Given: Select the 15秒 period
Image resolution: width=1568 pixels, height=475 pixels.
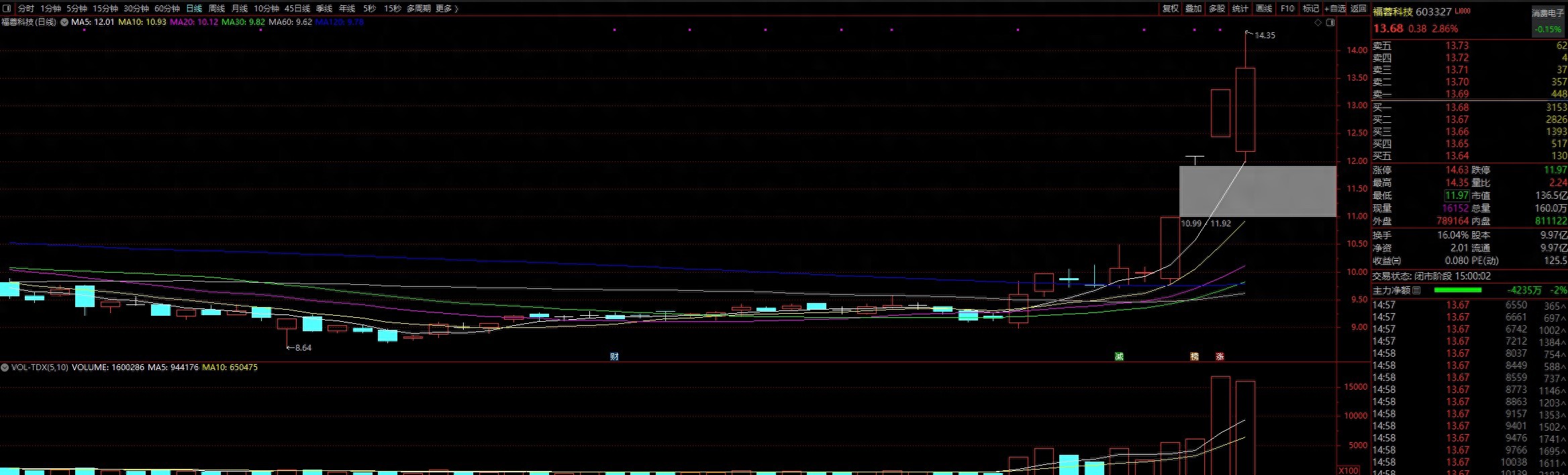Looking at the screenshot, I should point(393,9).
